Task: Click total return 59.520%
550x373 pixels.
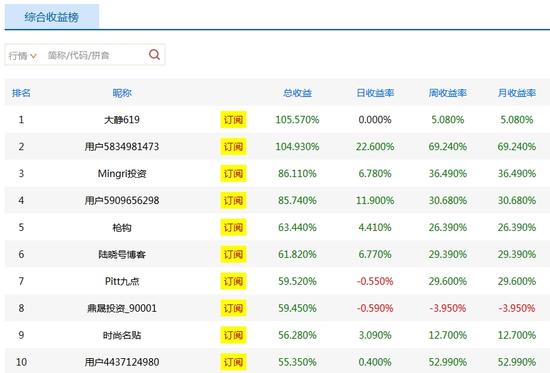Action: [297, 281]
